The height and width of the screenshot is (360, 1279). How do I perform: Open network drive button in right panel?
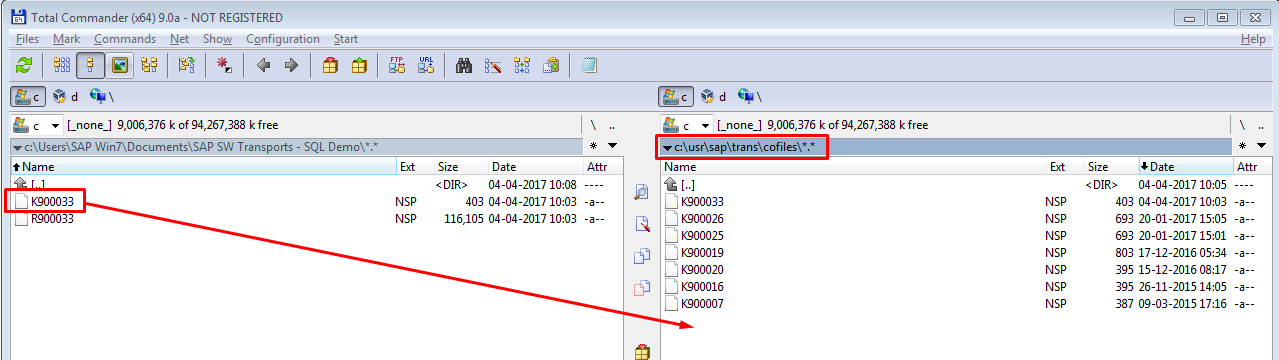[751, 97]
